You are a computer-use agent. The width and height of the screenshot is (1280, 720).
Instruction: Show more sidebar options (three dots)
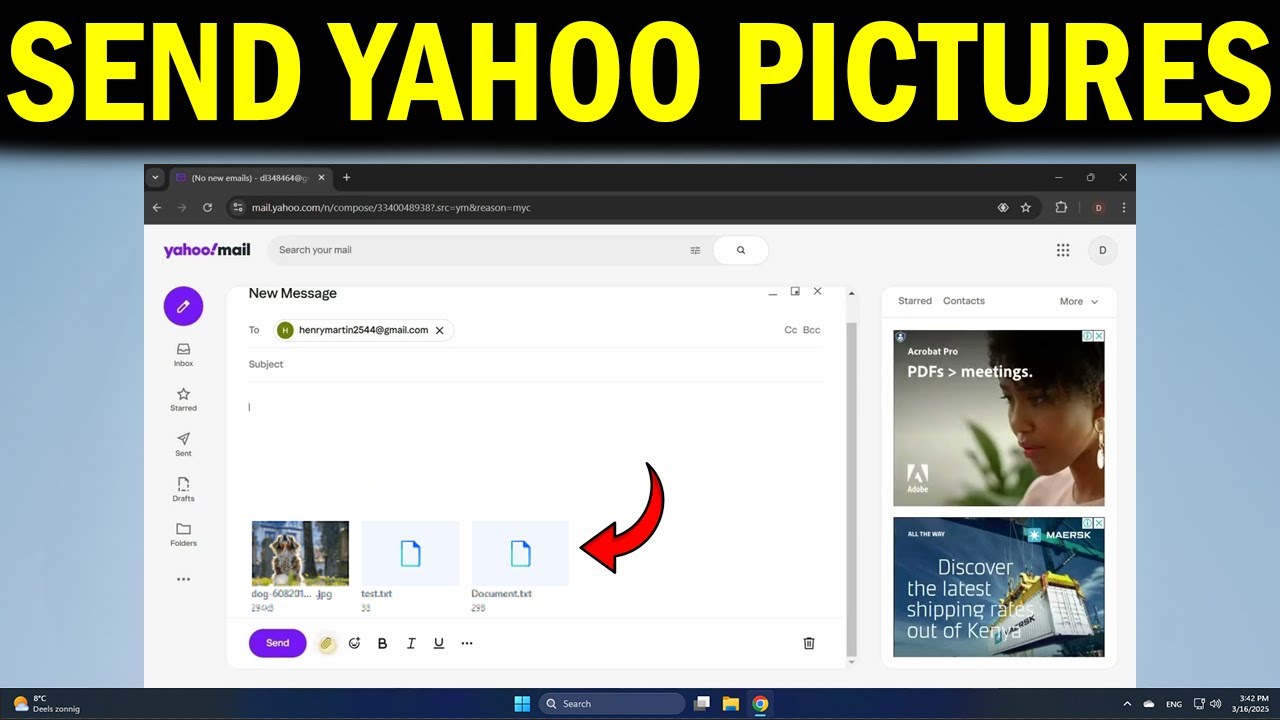183,579
